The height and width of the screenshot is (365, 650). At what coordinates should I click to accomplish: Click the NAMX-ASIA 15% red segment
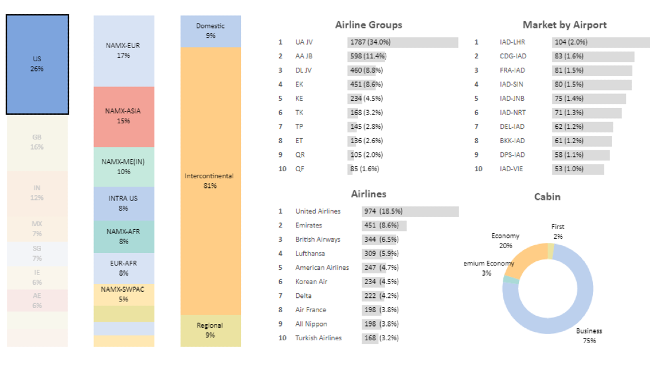click(x=124, y=117)
